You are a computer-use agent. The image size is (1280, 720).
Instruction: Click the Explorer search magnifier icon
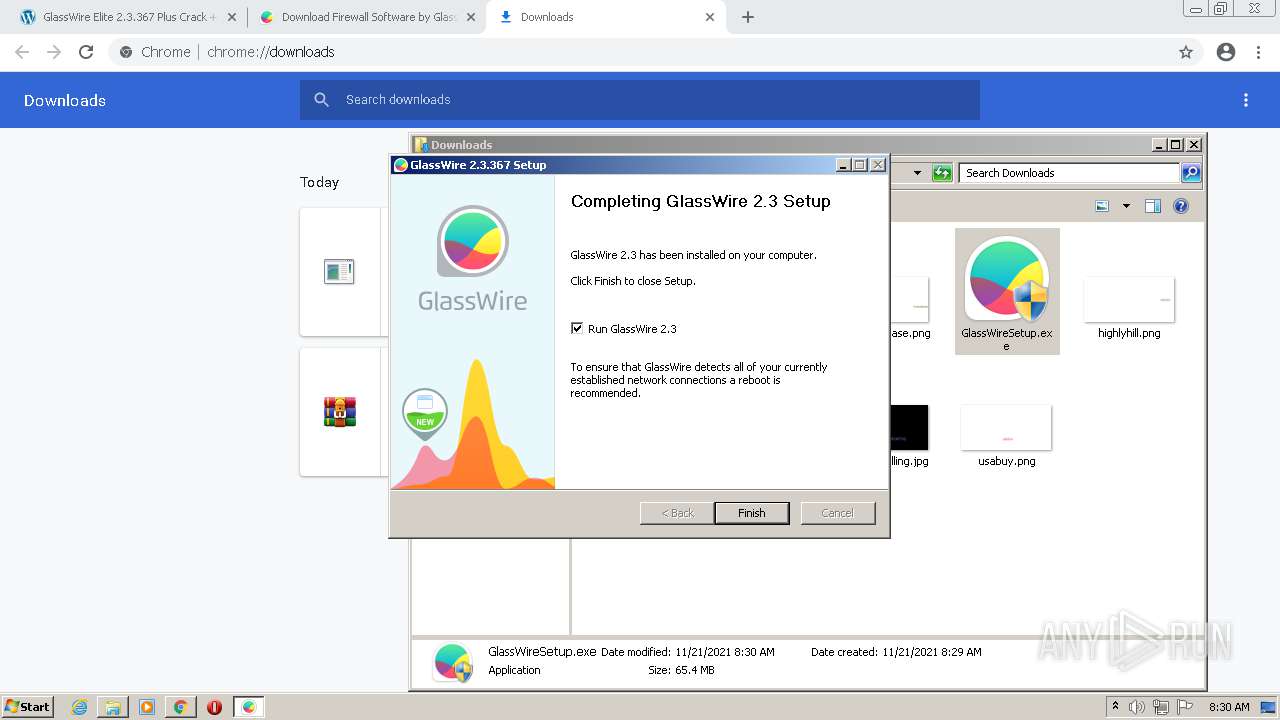click(x=1191, y=173)
